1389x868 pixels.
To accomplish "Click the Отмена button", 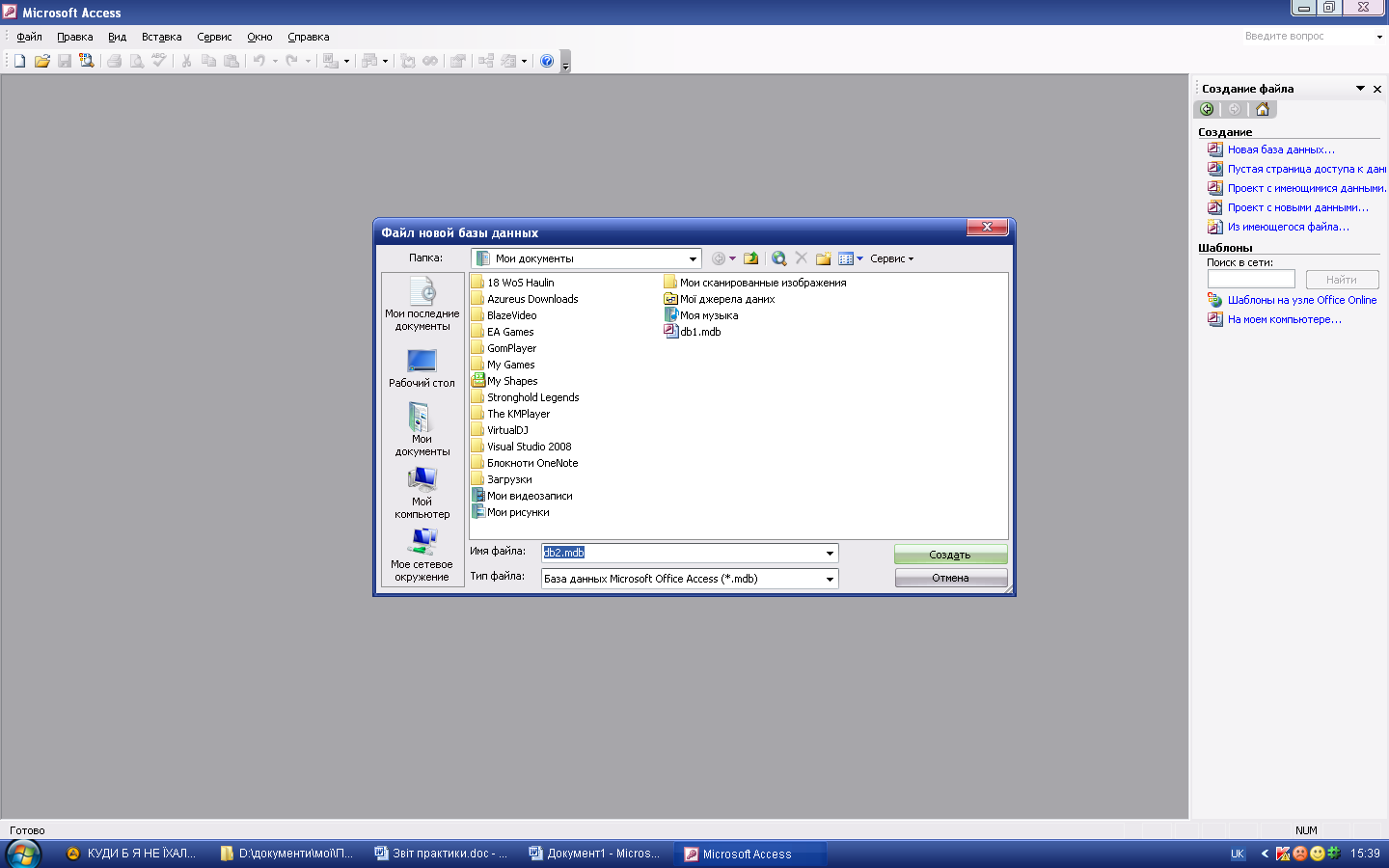I will point(950,578).
